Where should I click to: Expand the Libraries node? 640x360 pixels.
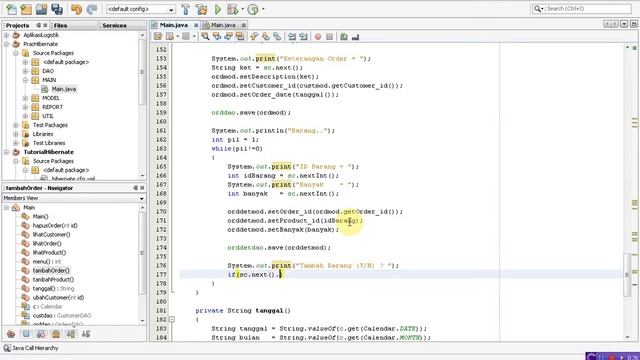[16, 134]
